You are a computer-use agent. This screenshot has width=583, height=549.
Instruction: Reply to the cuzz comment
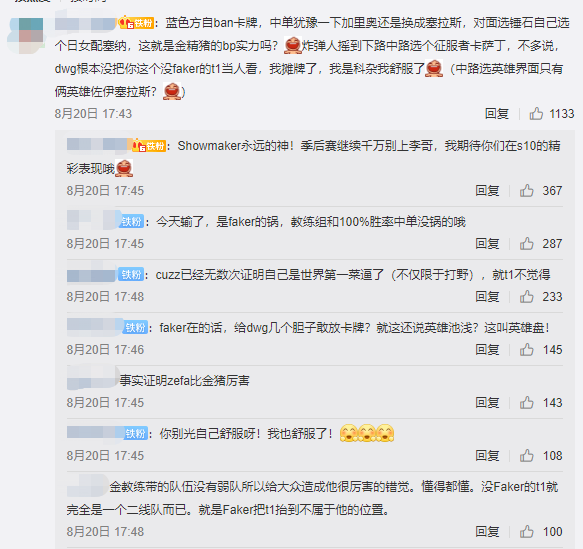point(487,297)
